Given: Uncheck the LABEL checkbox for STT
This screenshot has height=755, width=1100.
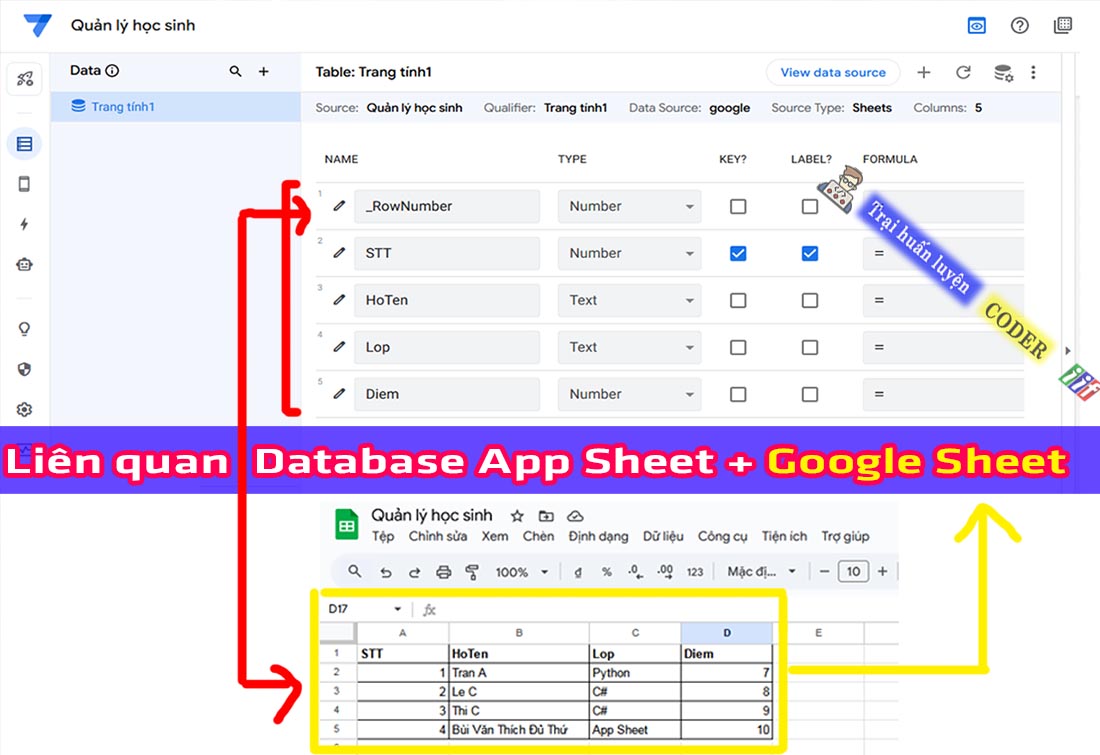Looking at the screenshot, I should tap(810, 253).
